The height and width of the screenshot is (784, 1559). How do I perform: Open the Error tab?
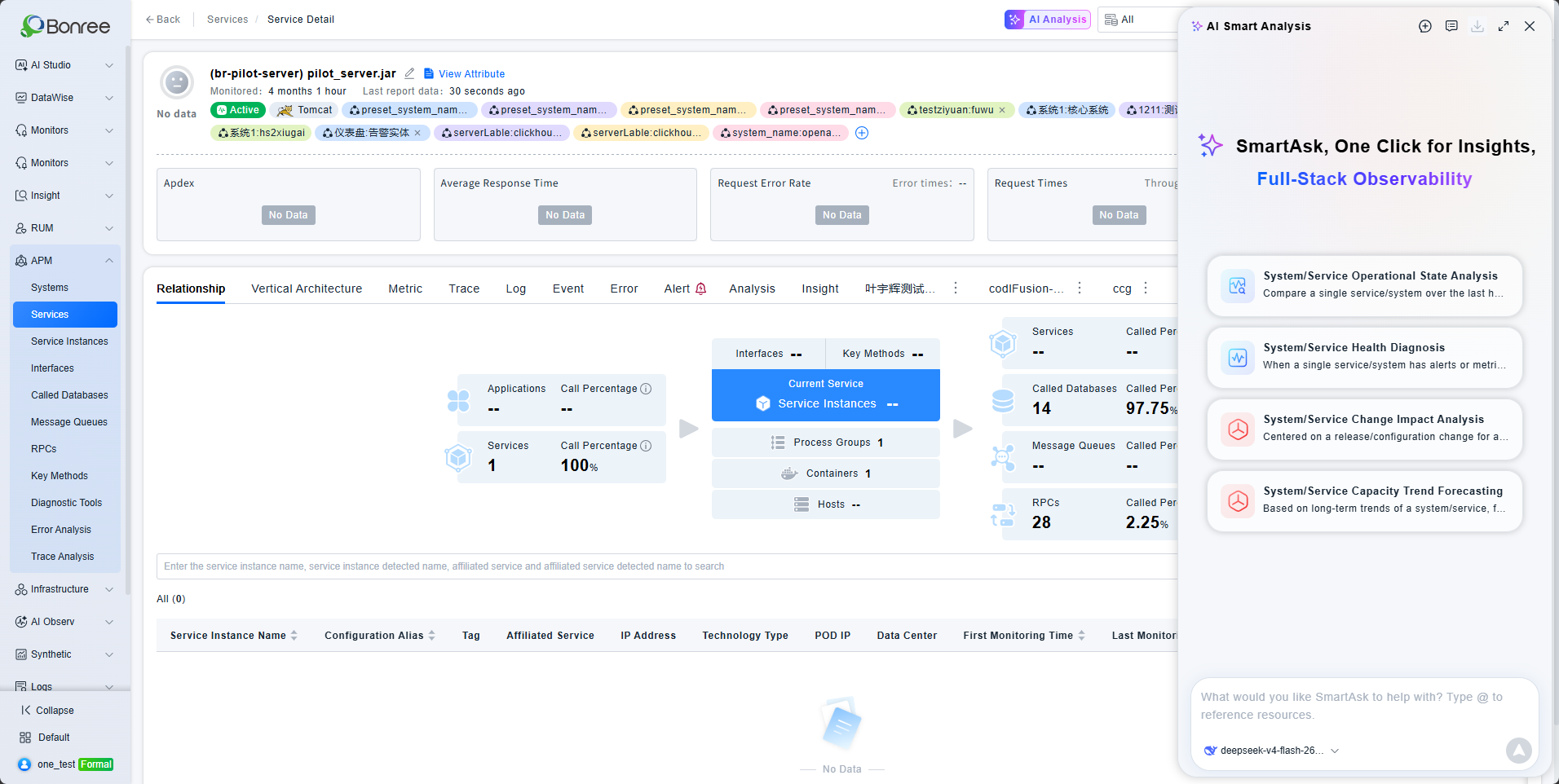pyautogui.click(x=625, y=288)
